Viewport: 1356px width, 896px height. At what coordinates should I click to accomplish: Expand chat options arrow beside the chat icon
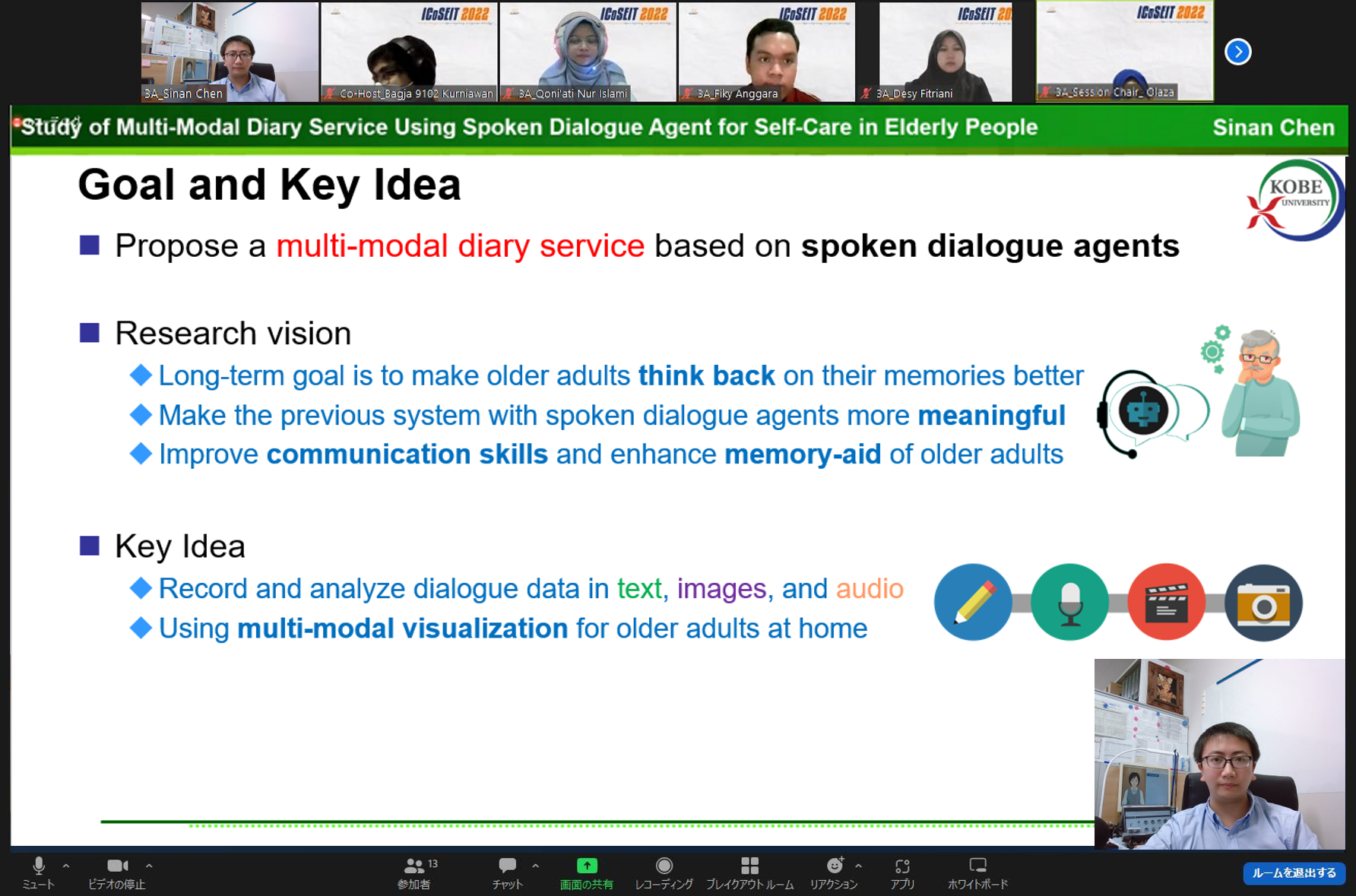point(536,866)
